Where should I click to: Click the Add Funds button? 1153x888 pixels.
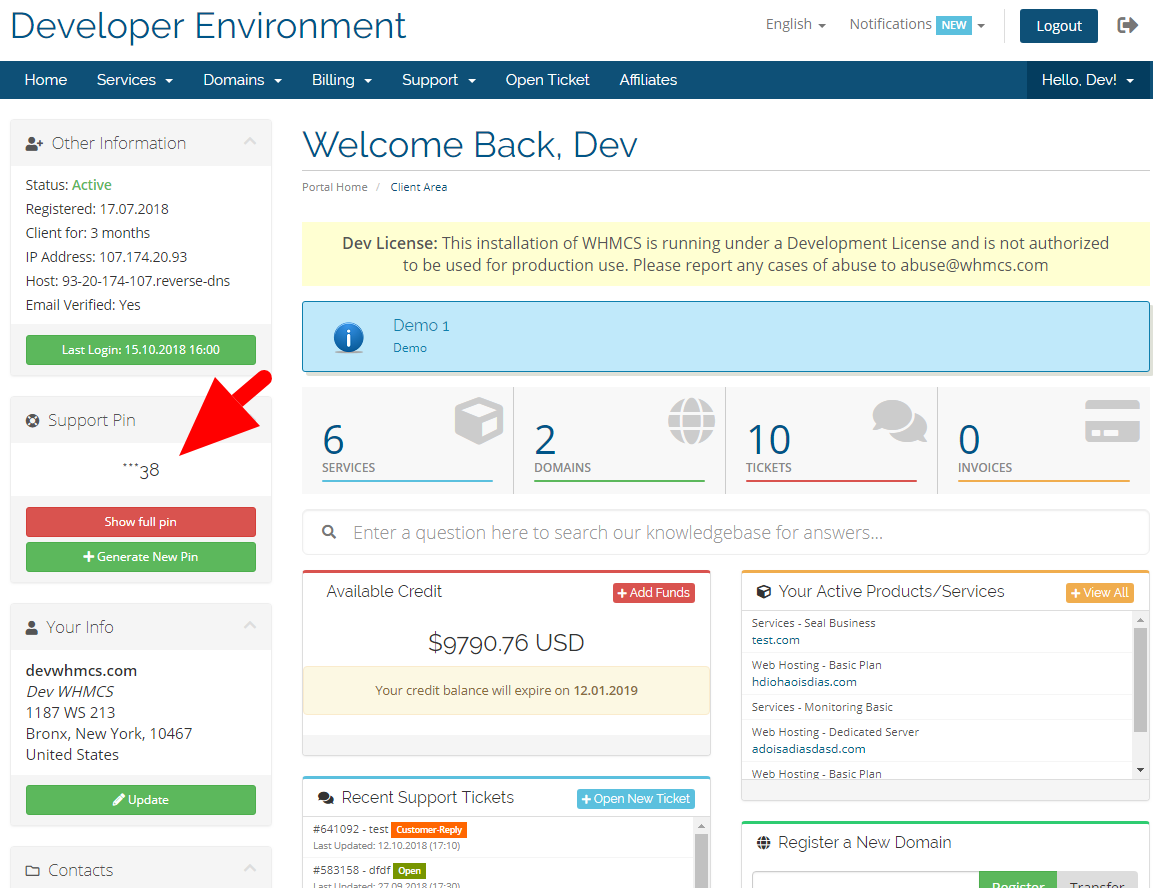[x=654, y=592]
